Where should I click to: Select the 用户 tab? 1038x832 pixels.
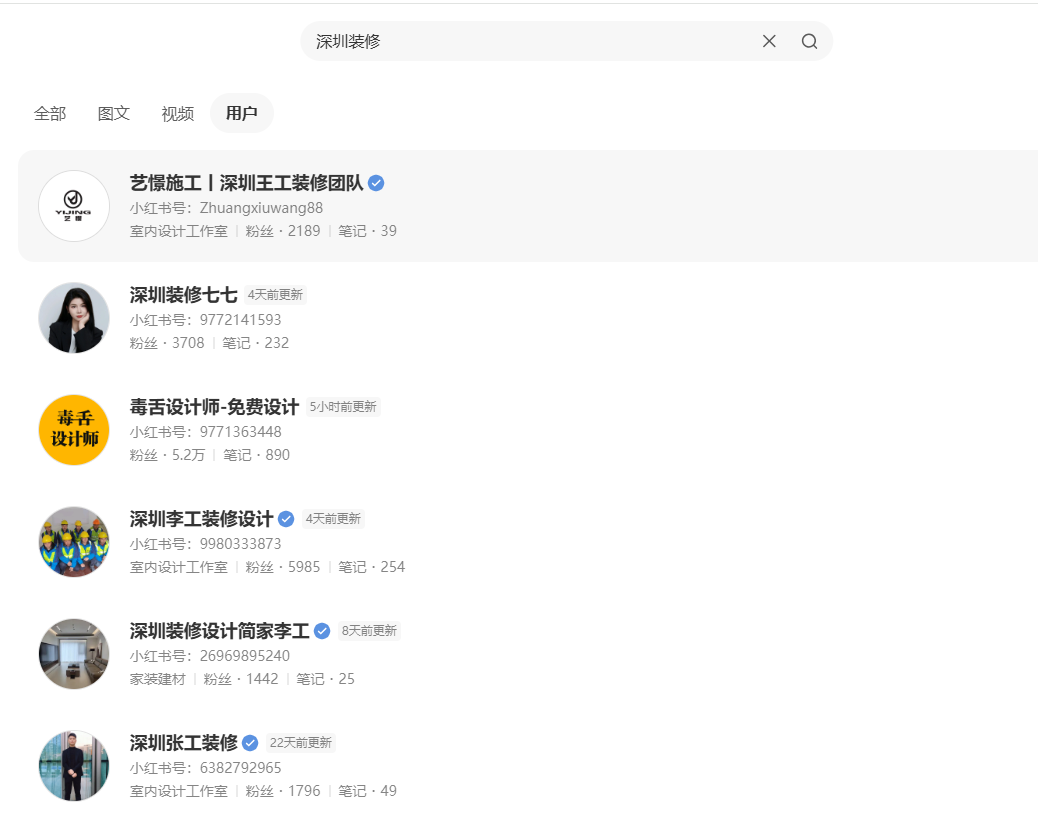[242, 113]
